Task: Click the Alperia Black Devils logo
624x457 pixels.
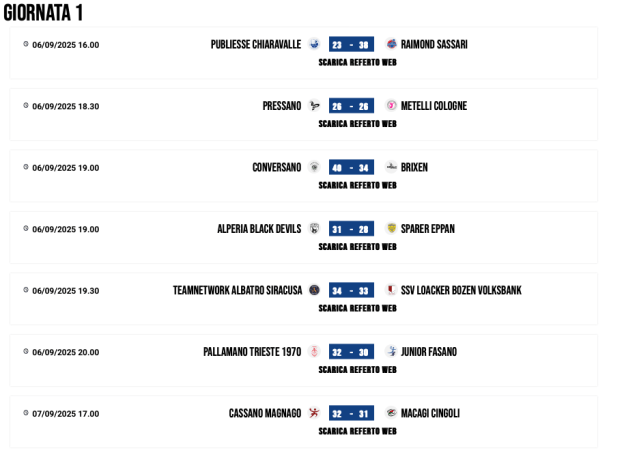Action: (314, 229)
